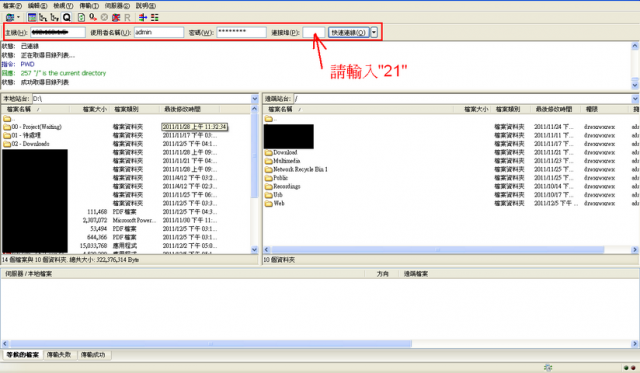Image resolution: width=640 pixels, height=373 pixels.
Task: Select local folder 01 - 待處理
Action: point(22,135)
